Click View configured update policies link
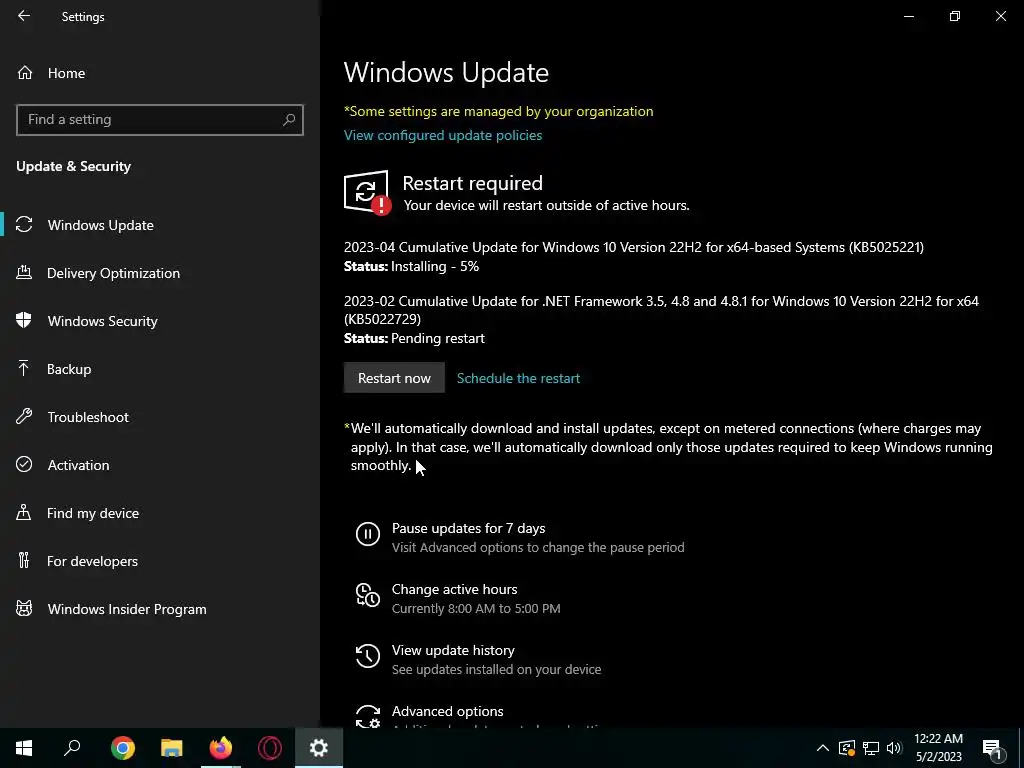The image size is (1024, 768). pyautogui.click(x=443, y=135)
